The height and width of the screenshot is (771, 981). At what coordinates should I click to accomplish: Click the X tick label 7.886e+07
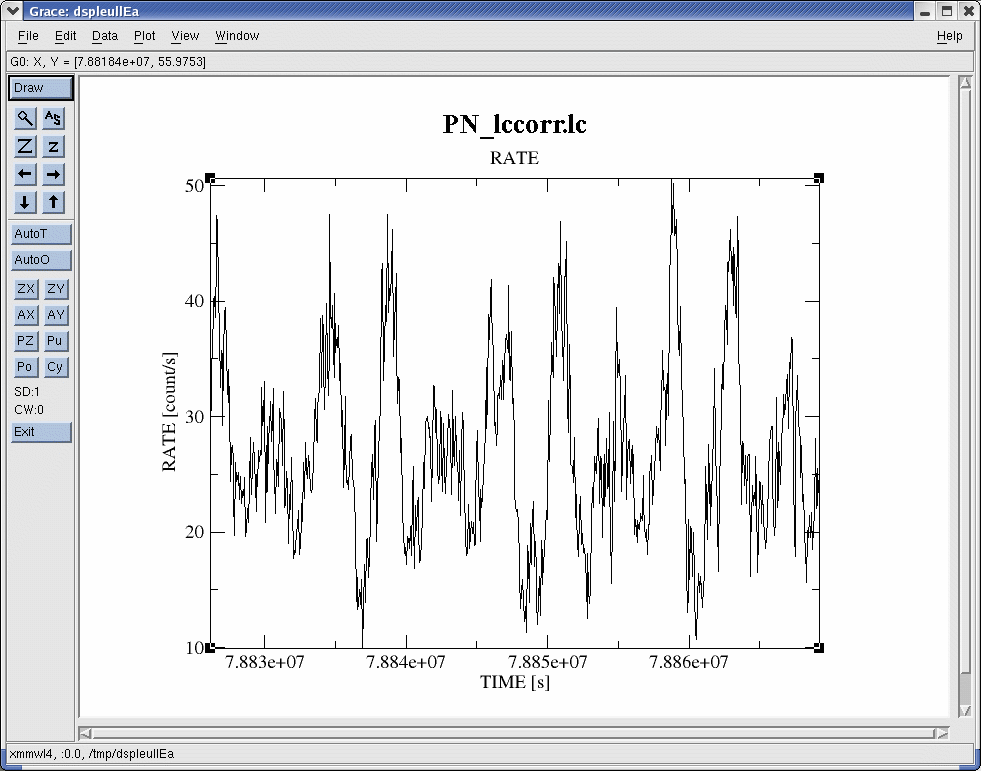689,661
